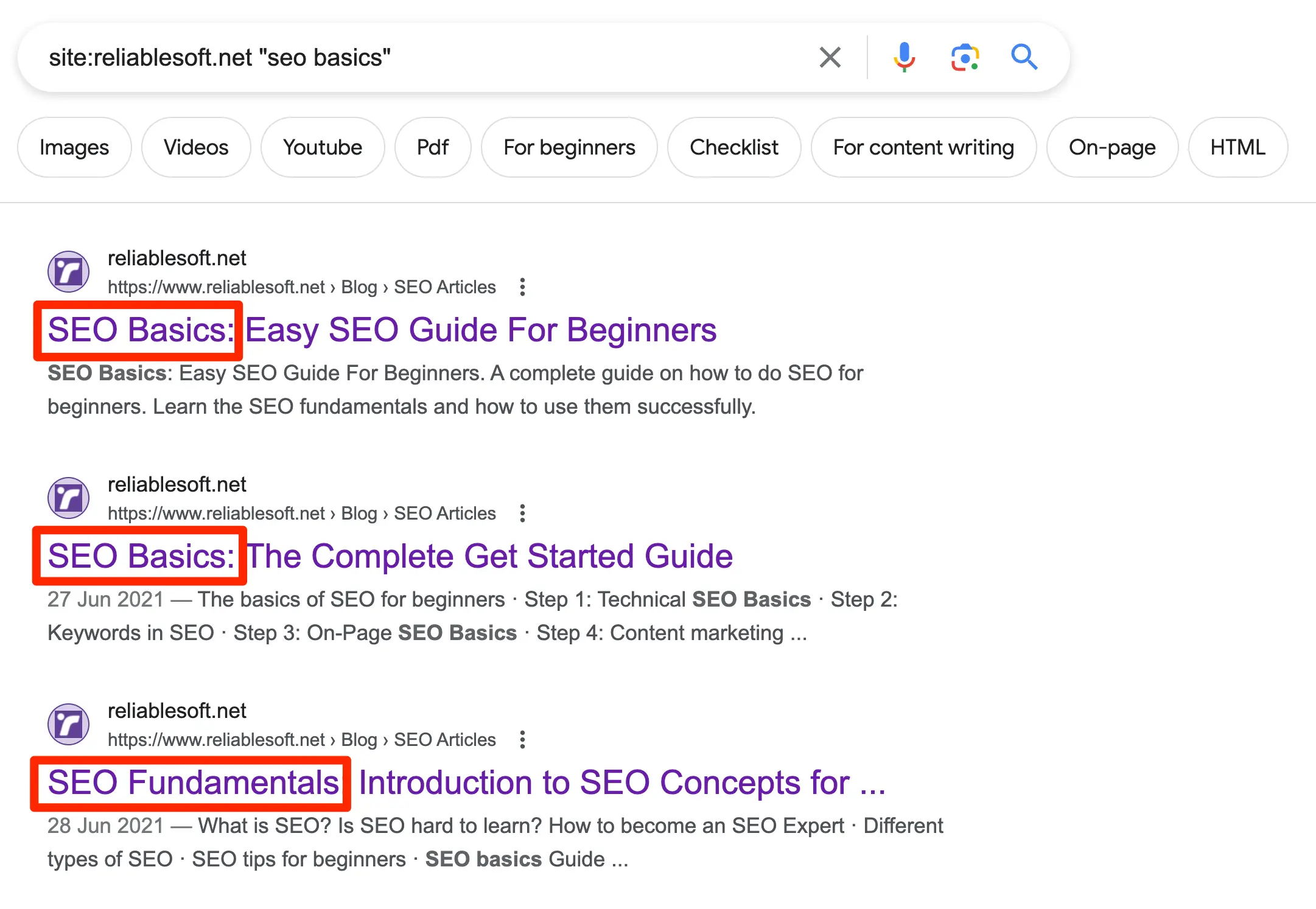Screen dimensions: 1316x909
Task: Open The Complete Get Started Guide link
Action: (489, 557)
